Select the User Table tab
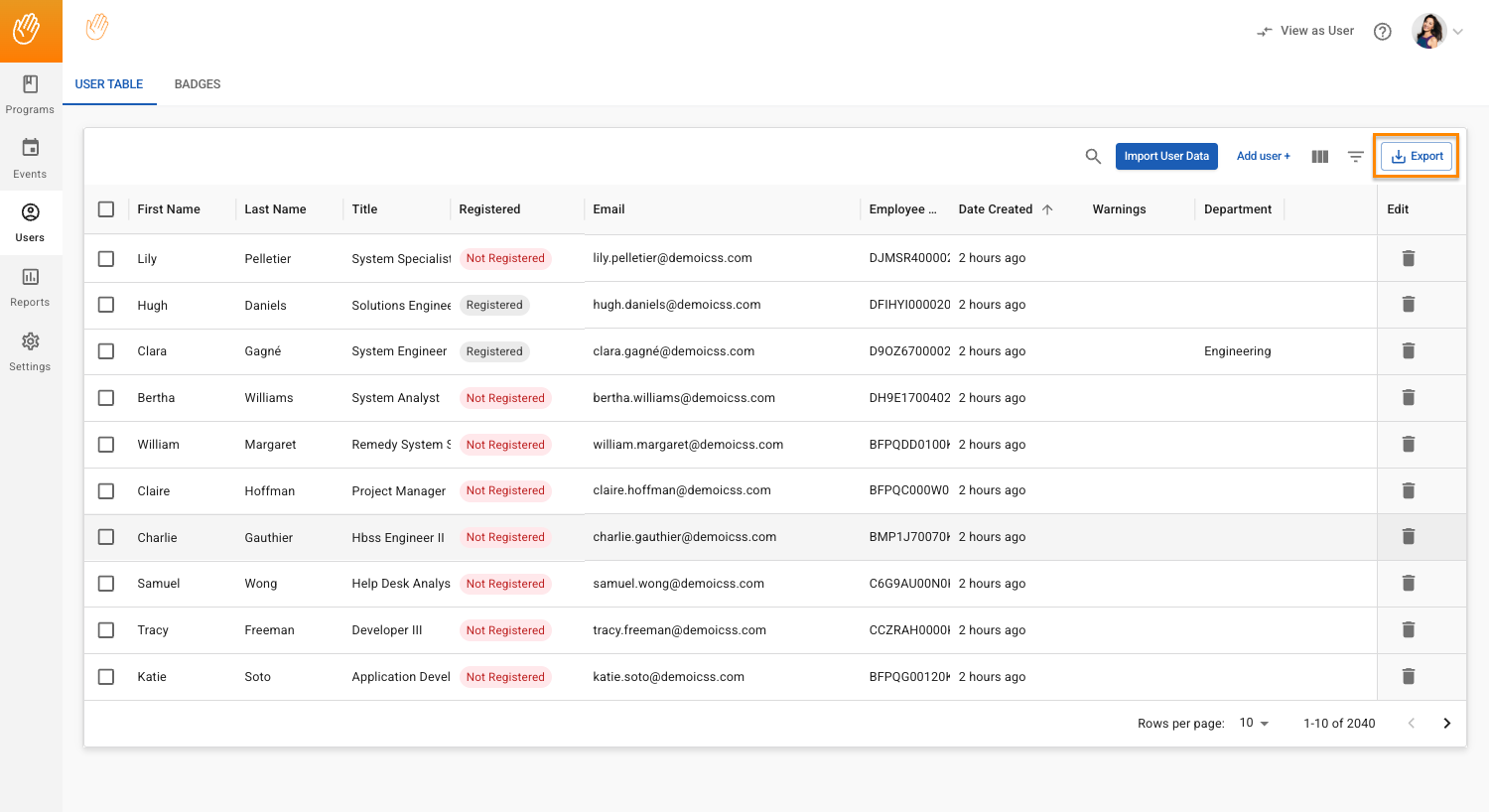This screenshot has height=812, width=1489. coord(109,84)
